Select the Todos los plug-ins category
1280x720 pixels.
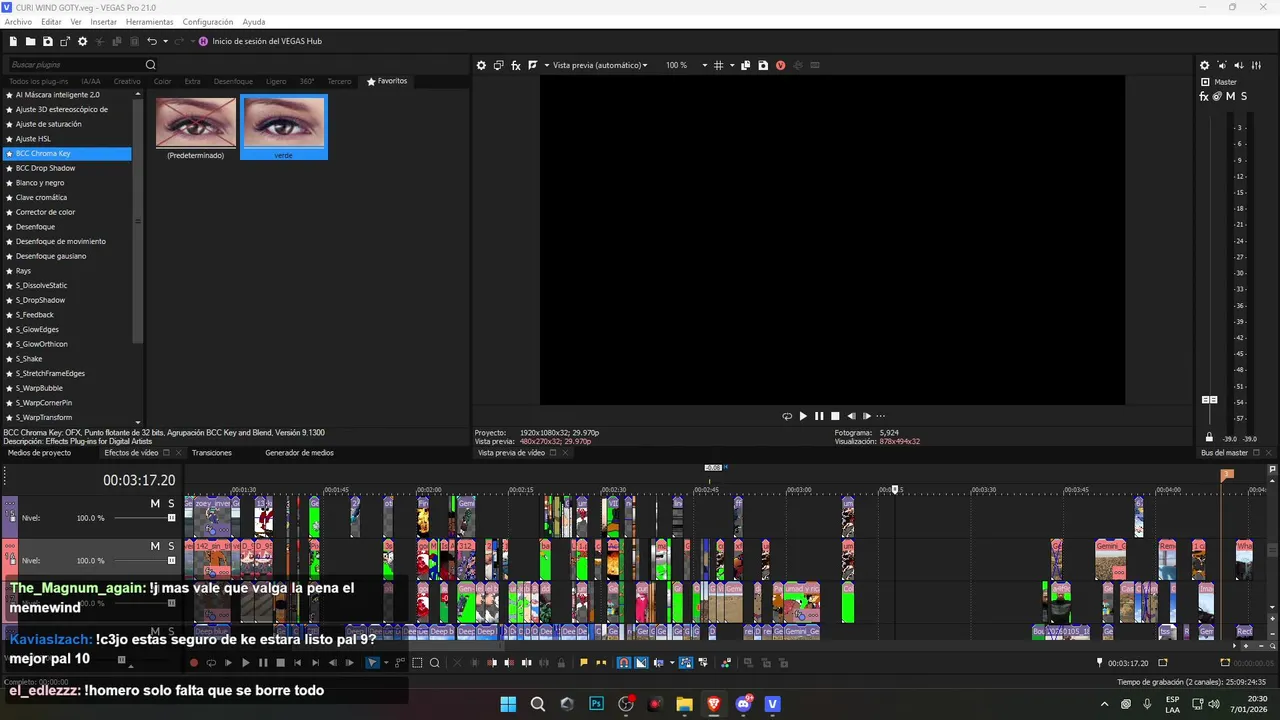coord(39,81)
